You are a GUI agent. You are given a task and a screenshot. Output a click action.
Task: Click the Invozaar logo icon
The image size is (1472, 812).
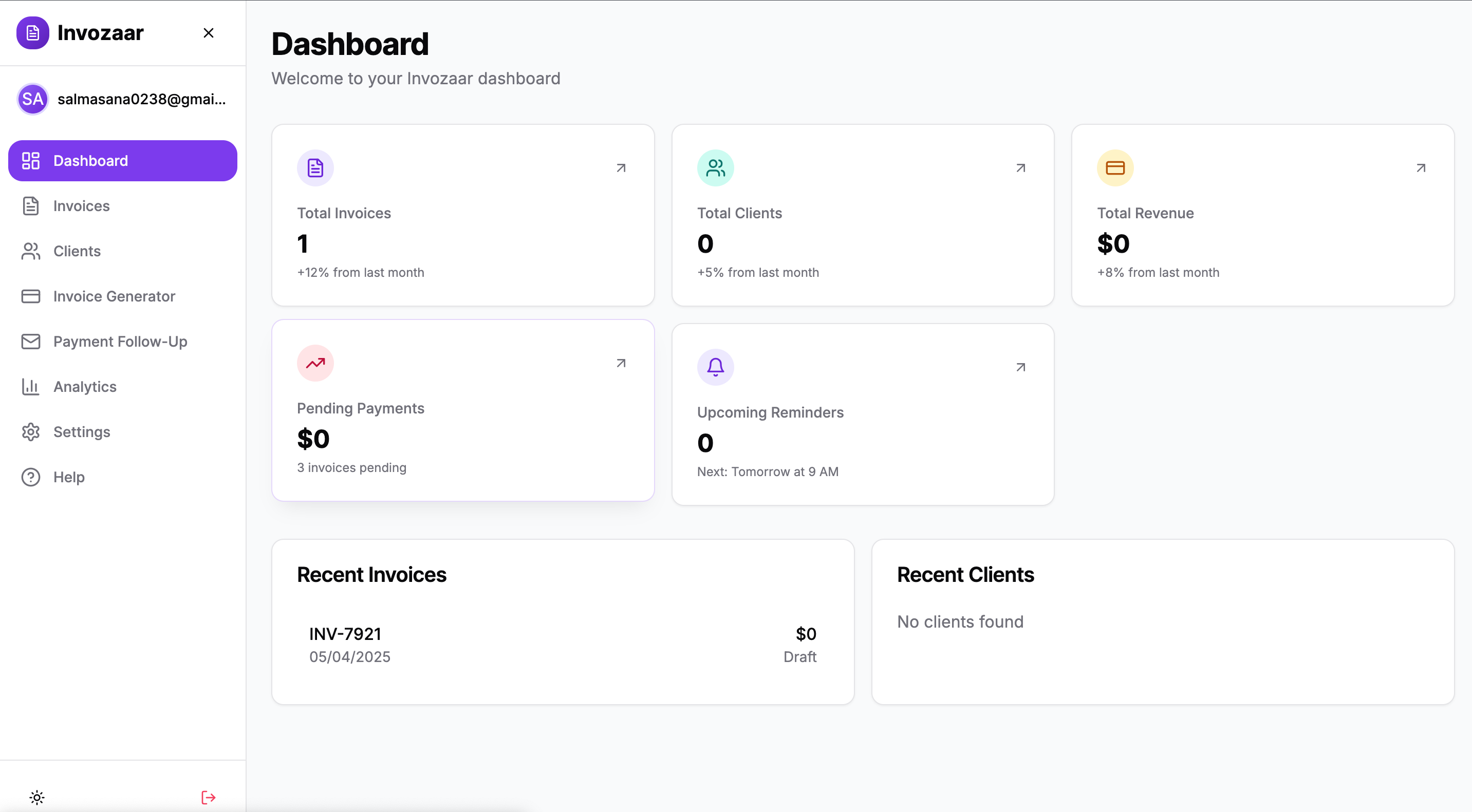click(32, 32)
